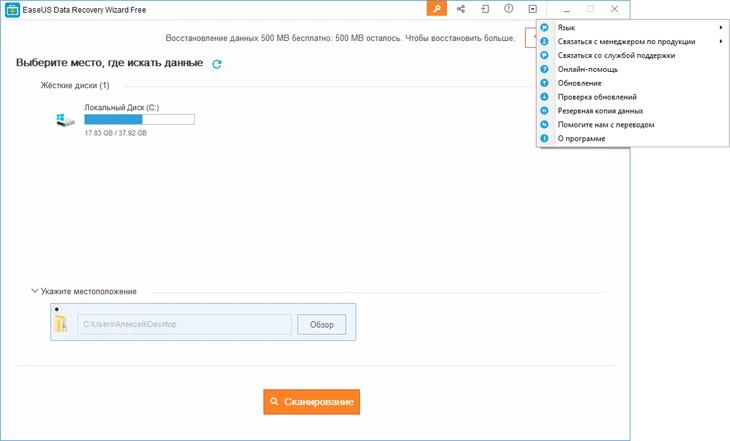Click the Помогите нам с переводом icon
The width and height of the screenshot is (730, 441).
click(544, 125)
